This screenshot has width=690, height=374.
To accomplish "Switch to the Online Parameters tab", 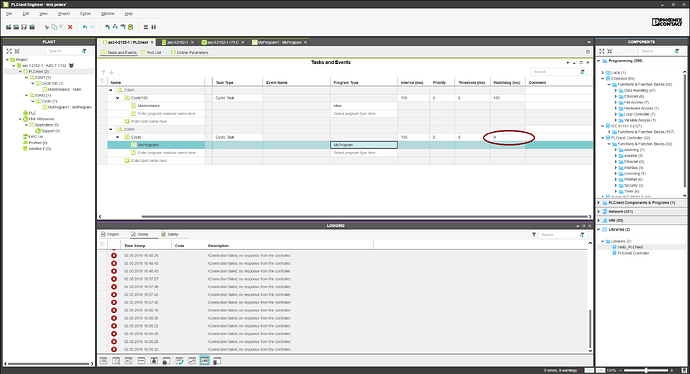I will (x=190, y=52).
